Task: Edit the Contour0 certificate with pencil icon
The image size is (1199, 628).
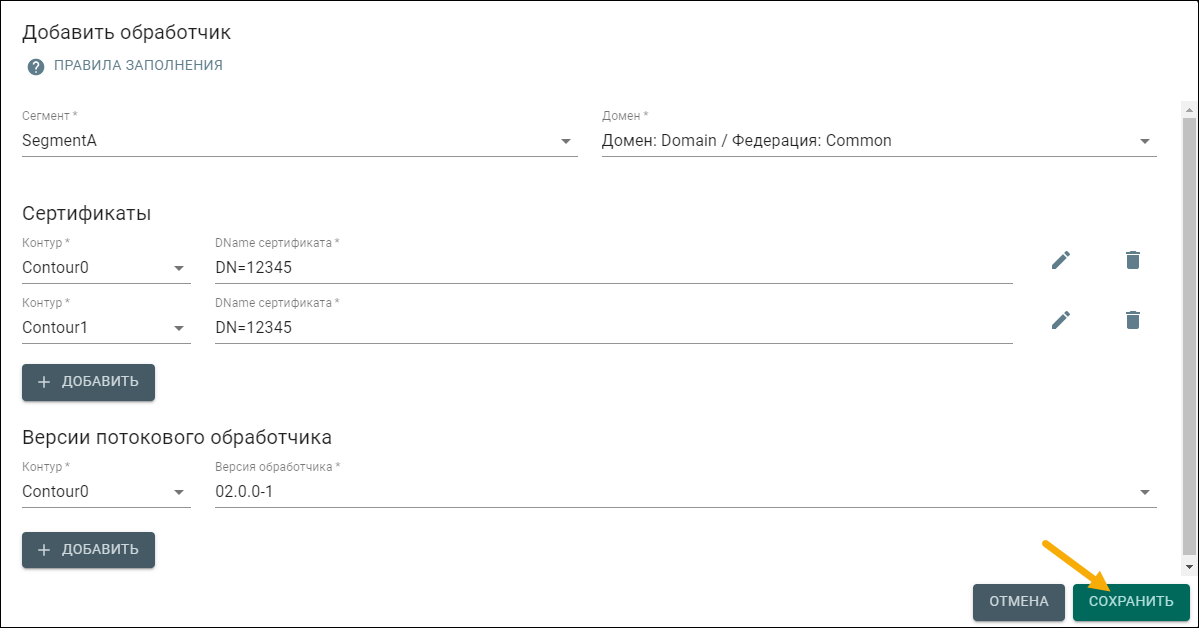Action: pyautogui.click(x=1061, y=260)
